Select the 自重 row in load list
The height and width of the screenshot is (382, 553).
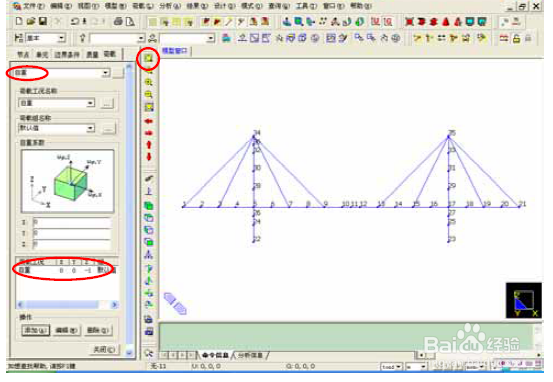[x=66, y=270]
